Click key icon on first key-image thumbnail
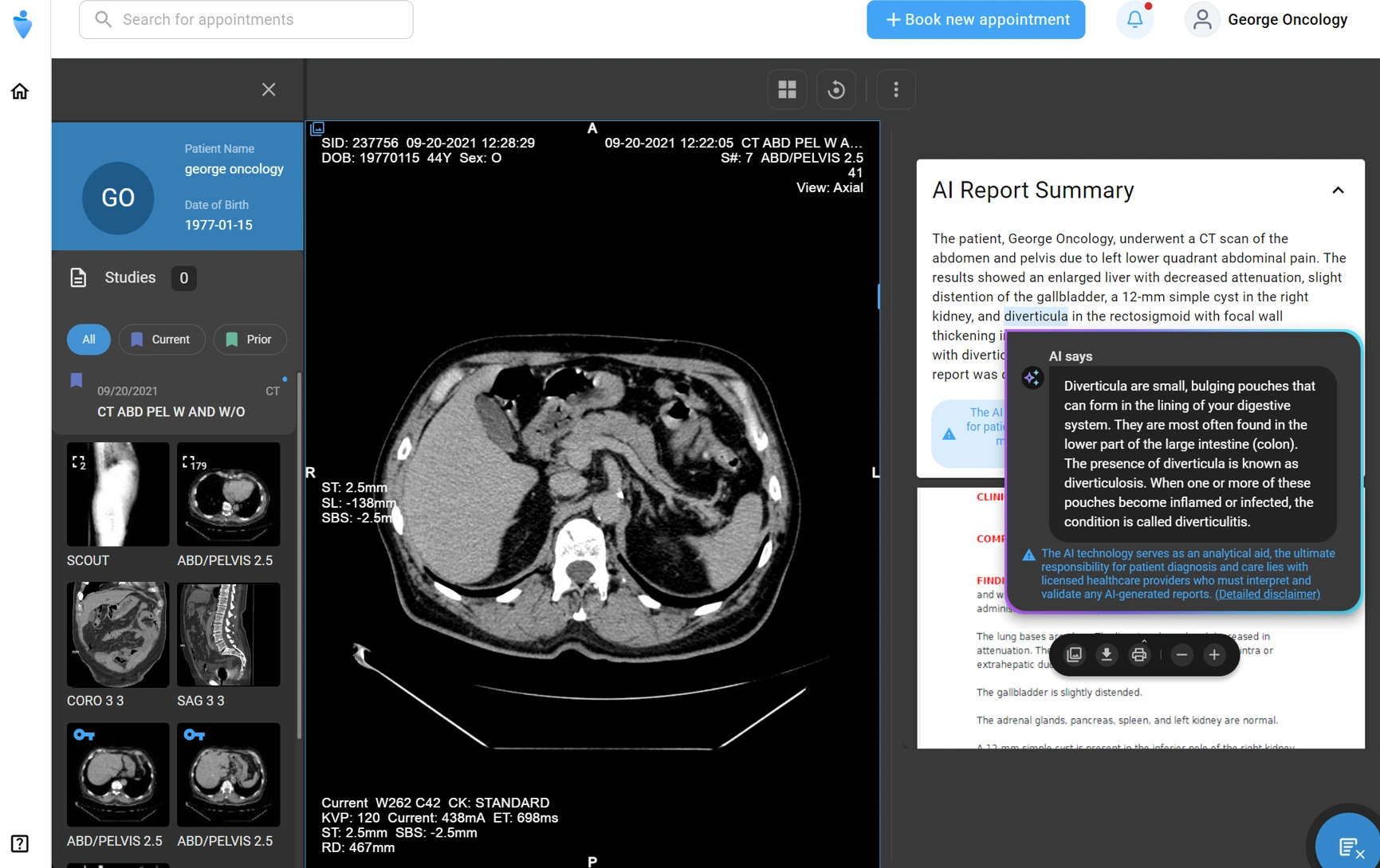The image size is (1380, 868). pos(84,735)
